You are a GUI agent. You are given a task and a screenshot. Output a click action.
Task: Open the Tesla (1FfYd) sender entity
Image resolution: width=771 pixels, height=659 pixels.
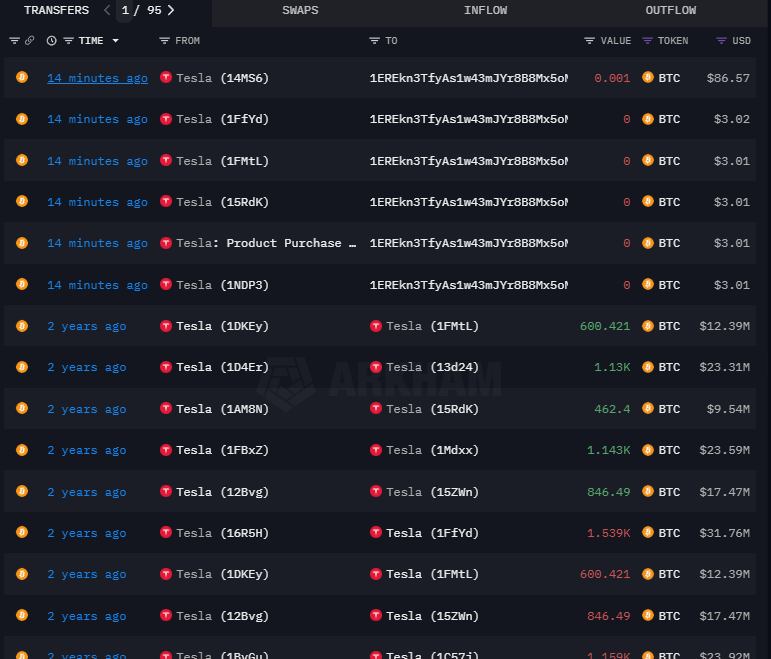[x=222, y=119]
